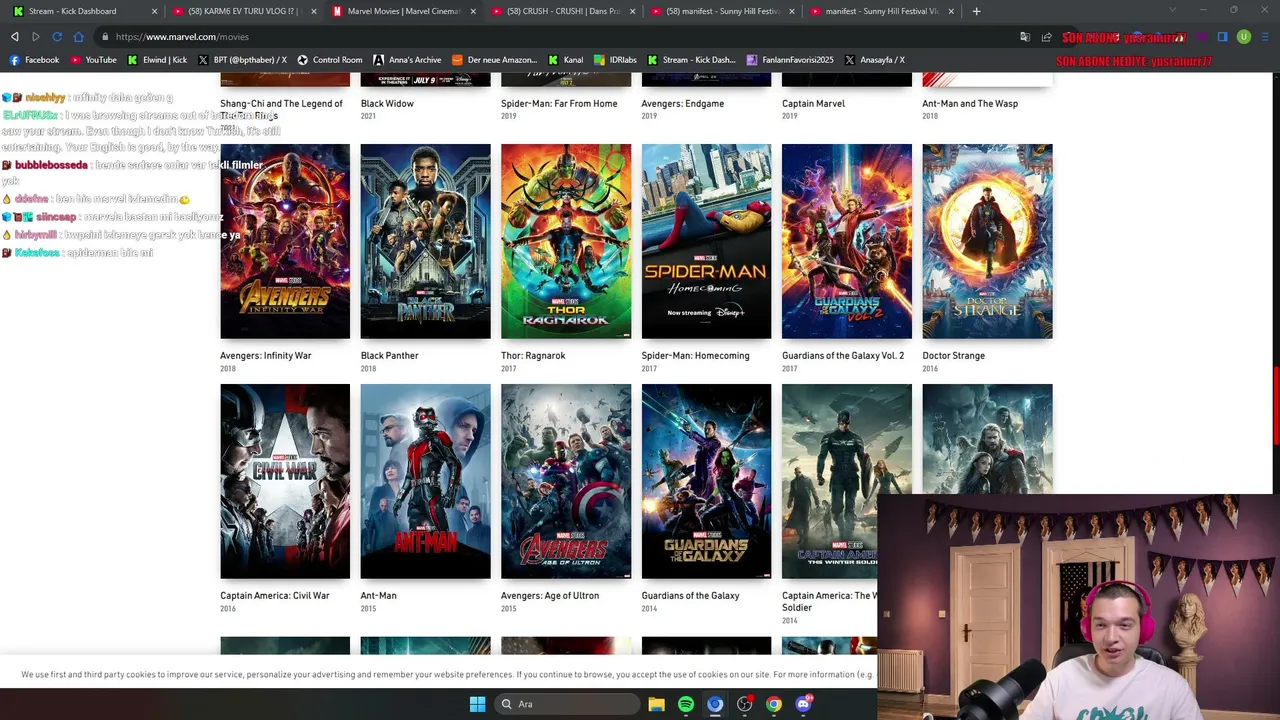Open the IDRlabs bookmark
The width and height of the screenshot is (1280, 720).
click(x=616, y=60)
